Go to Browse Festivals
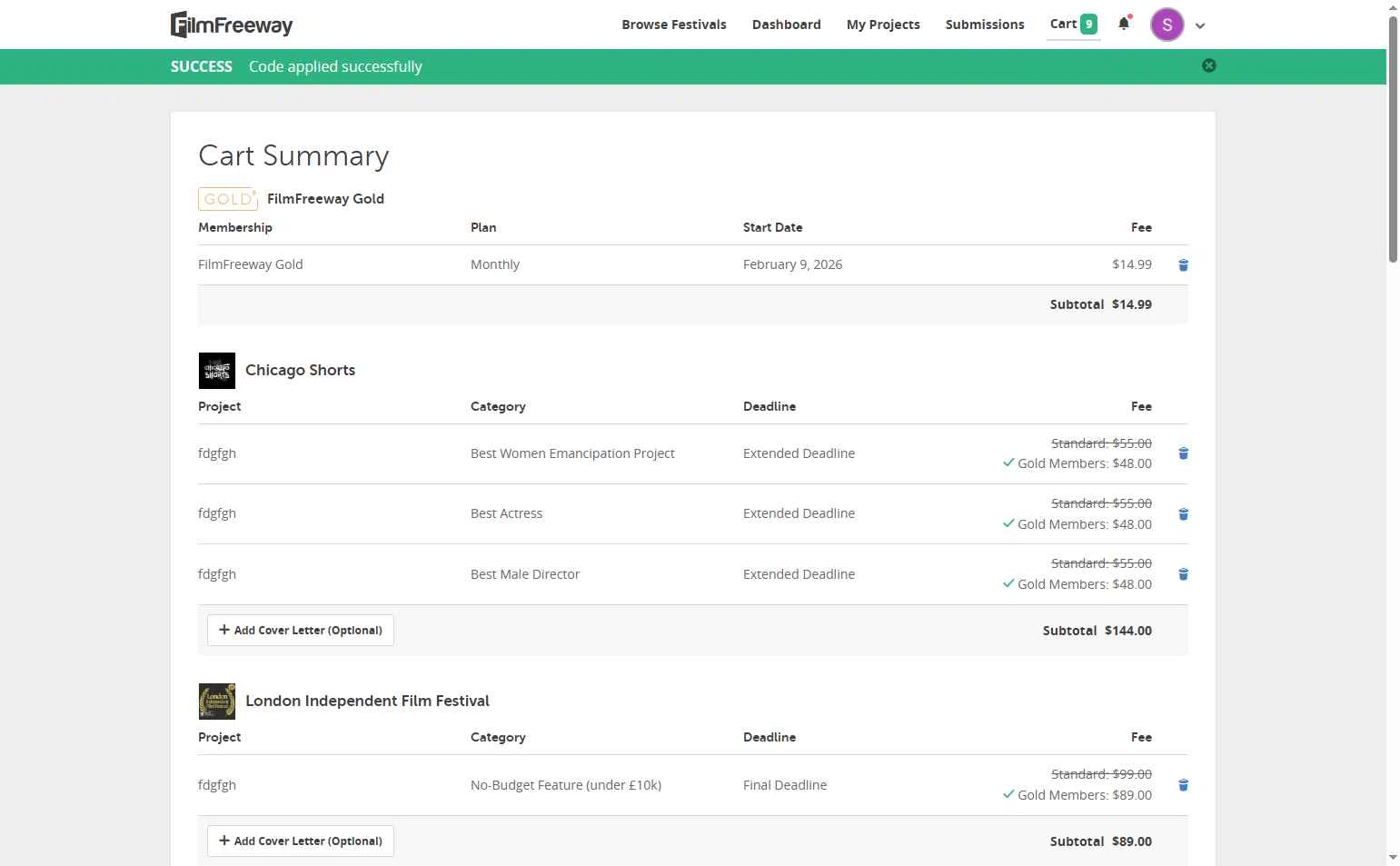Viewport: 1400px width, 866px height. click(x=674, y=25)
